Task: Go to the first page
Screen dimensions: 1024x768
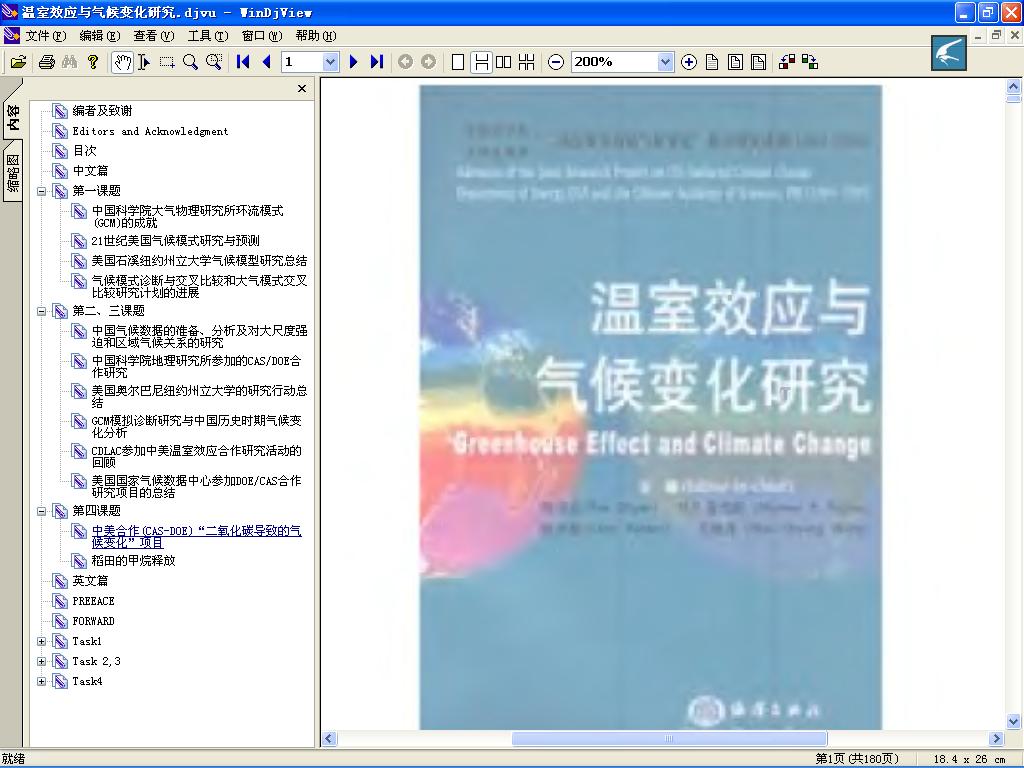Action: [243, 62]
